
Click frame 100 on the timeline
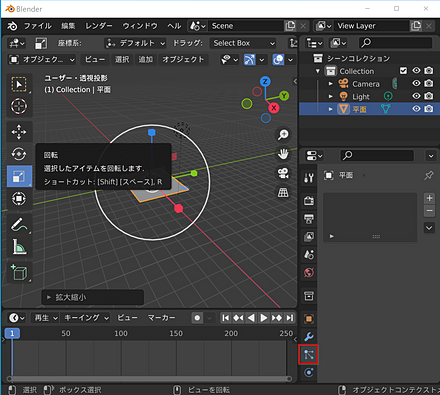coord(121,333)
